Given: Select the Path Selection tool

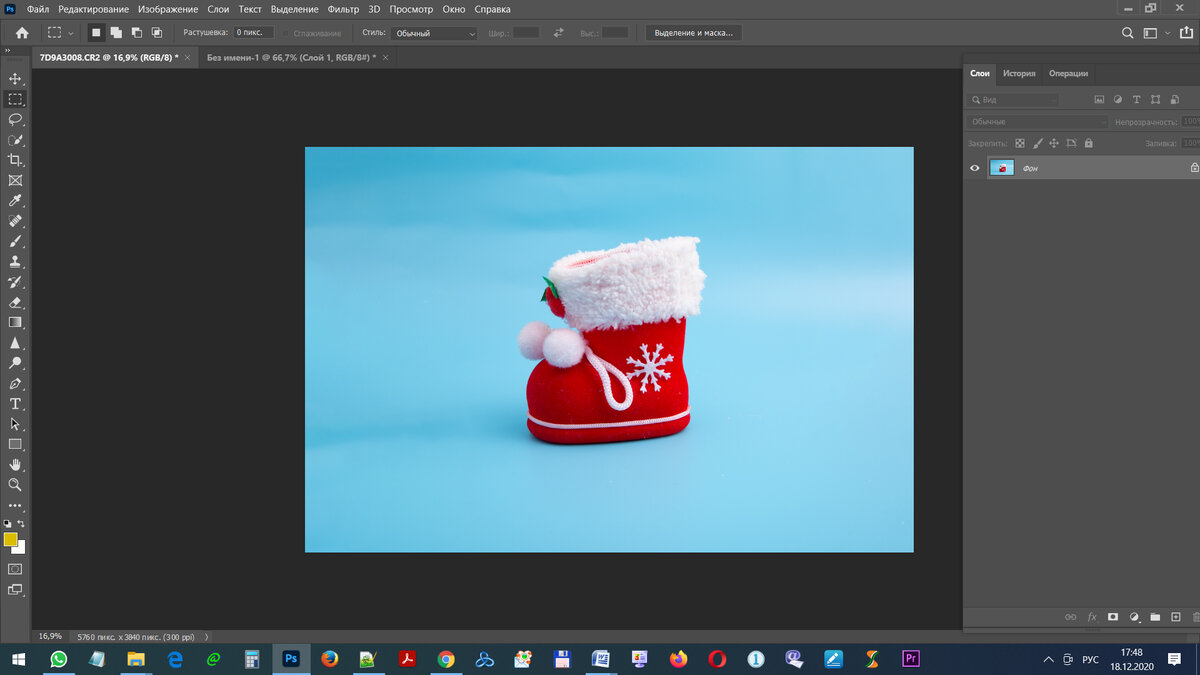Looking at the screenshot, I should (15, 424).
